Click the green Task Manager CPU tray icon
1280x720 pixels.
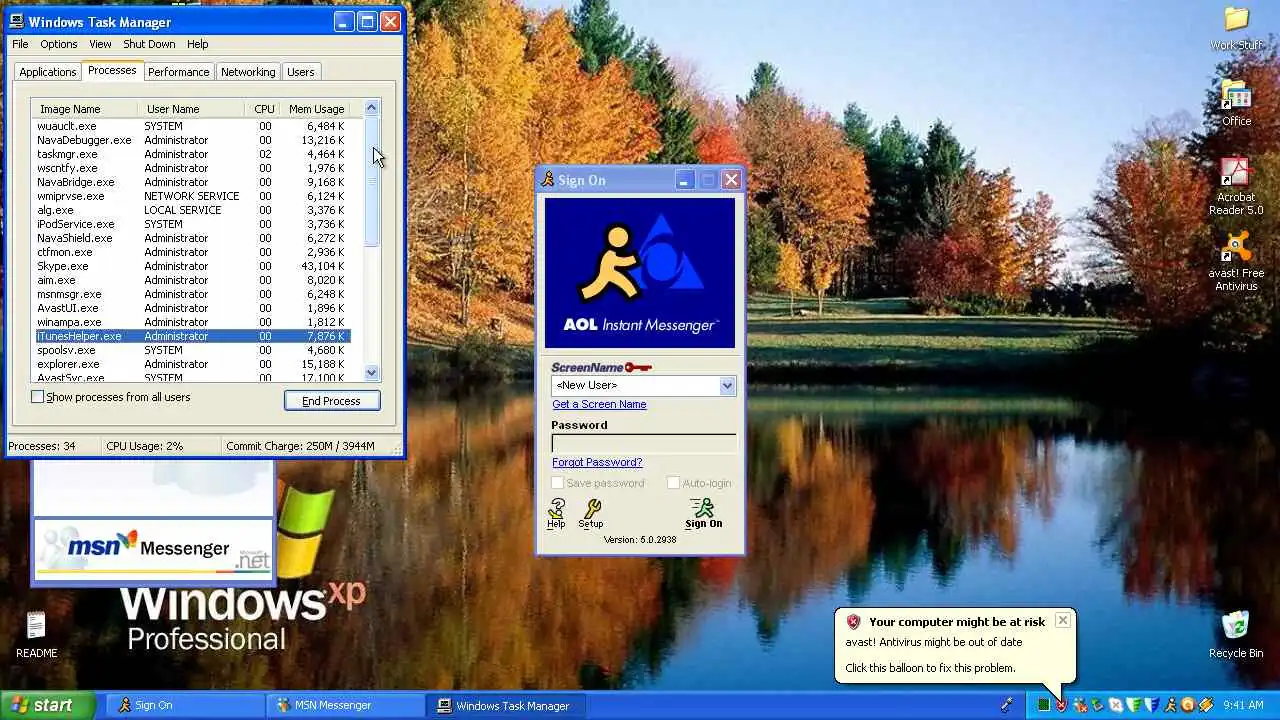pos(1044,705)
